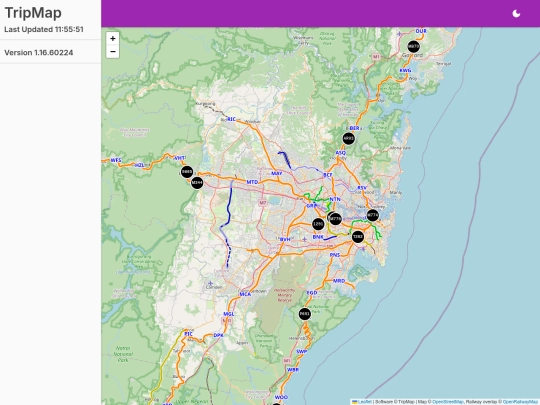This screenshot has width=540, height=405.
Task: Click the RSV station label
Action: [x=362, y=188]
